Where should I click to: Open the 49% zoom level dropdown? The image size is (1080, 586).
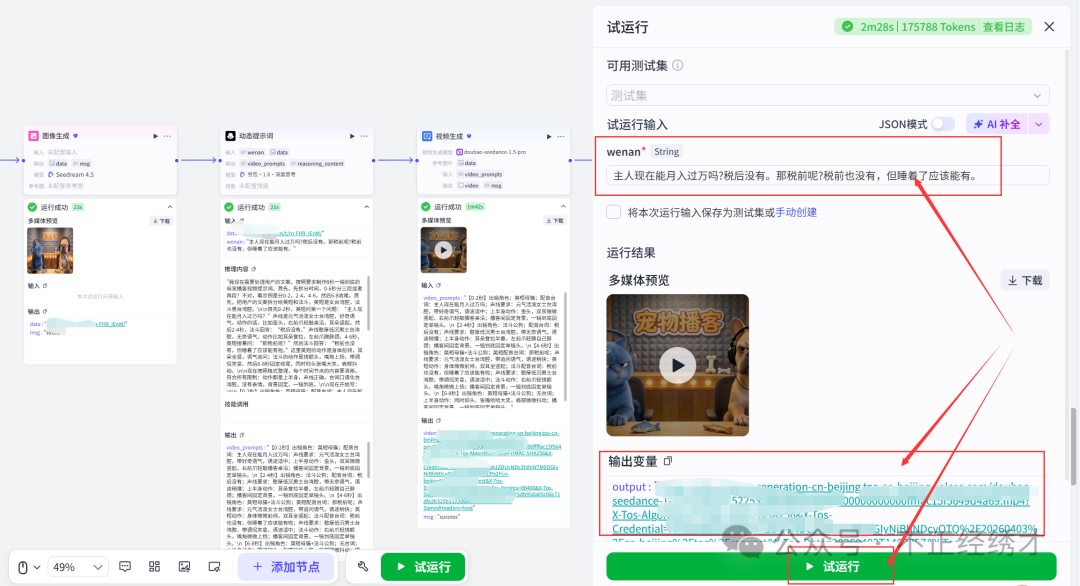pyautogui.click(x=79, y=566)
